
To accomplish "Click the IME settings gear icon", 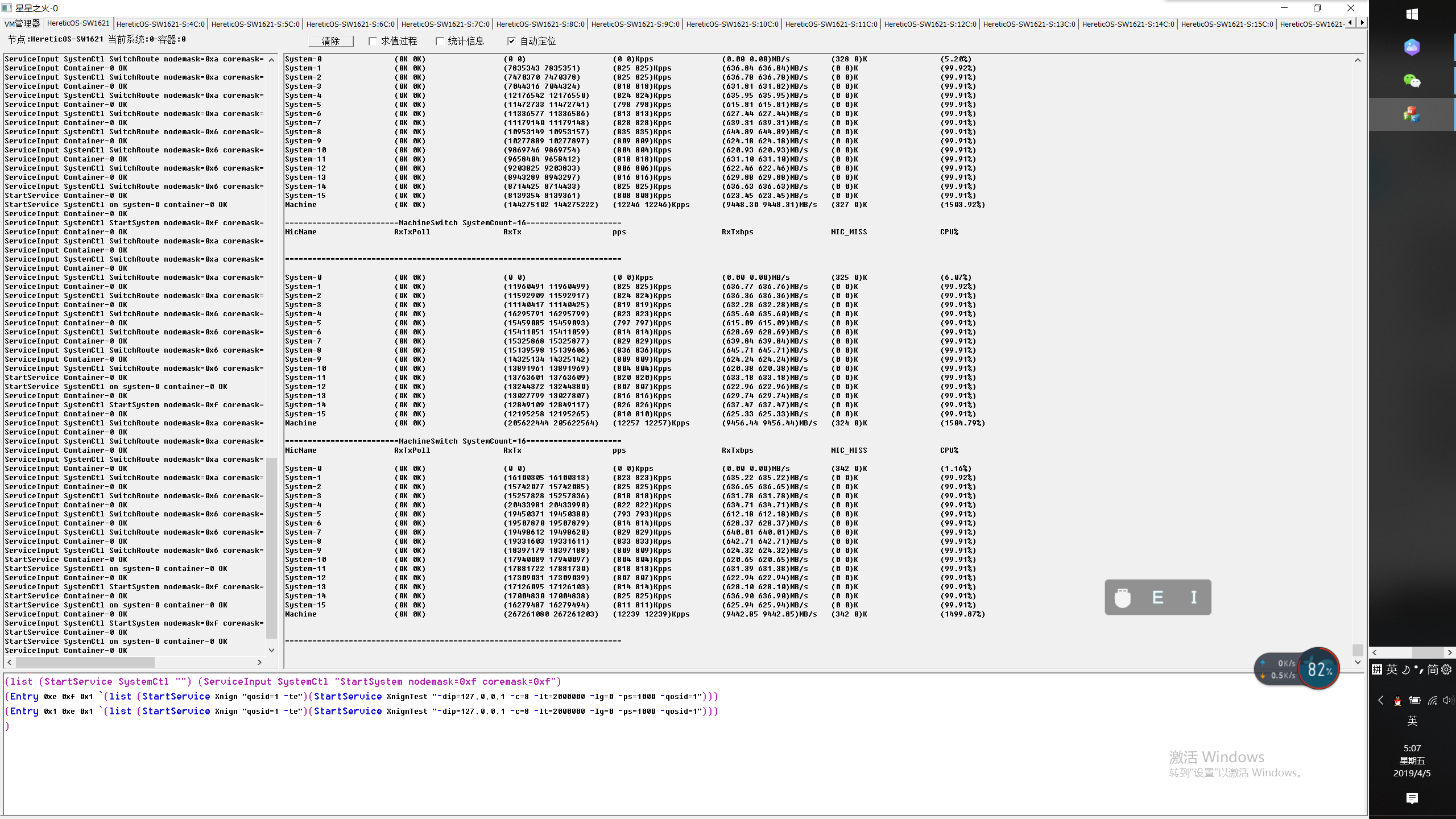I will click(1447, 669).
